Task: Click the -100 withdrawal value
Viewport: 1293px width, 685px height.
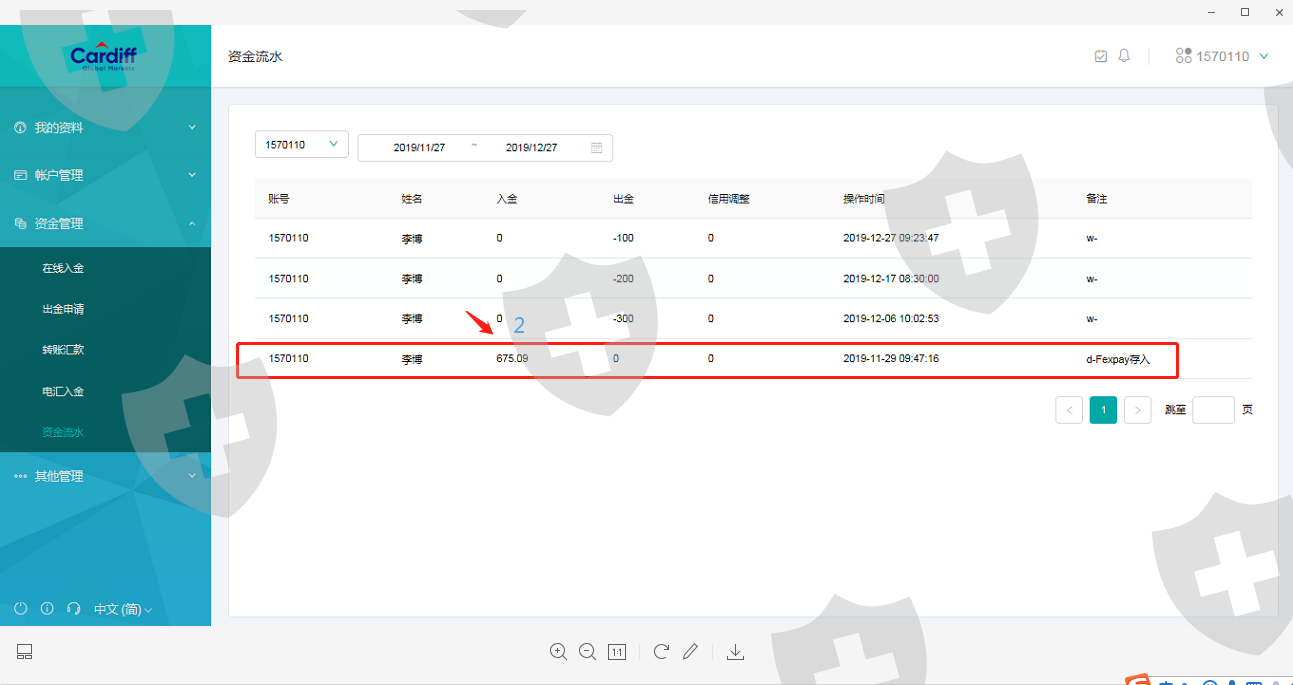Action: [623, 238]
